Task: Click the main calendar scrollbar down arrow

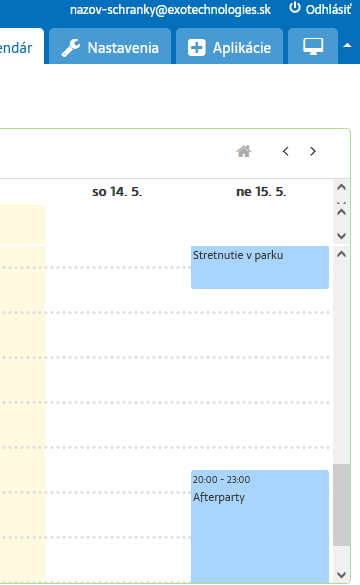Action: click(x=341, y=575)
